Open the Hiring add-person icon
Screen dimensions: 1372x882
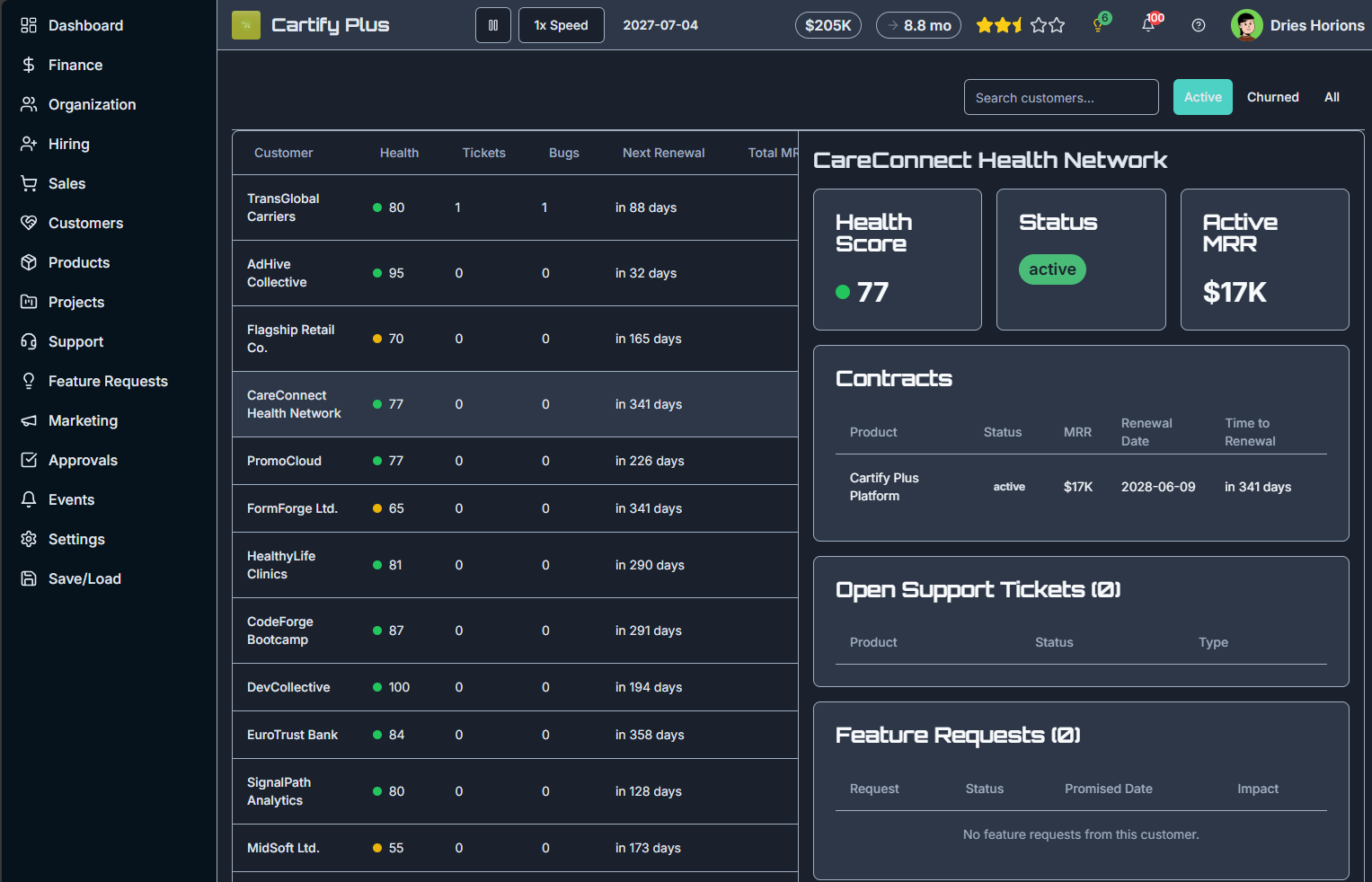click(x=29, y=144)
